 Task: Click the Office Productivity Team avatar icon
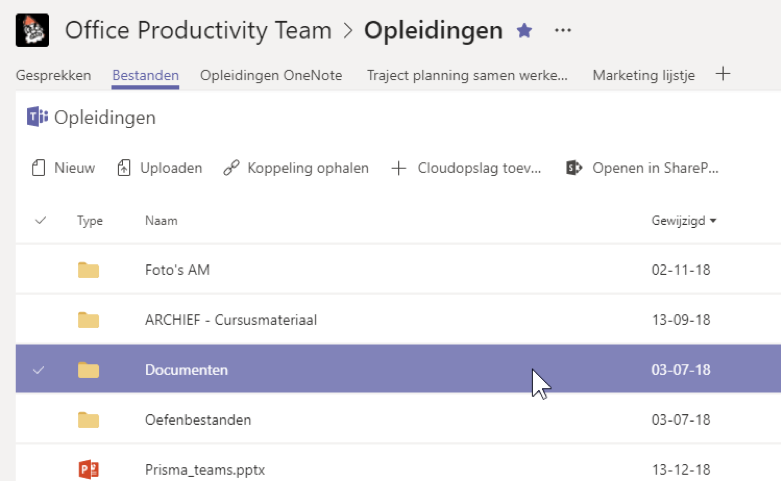point(33,31)
